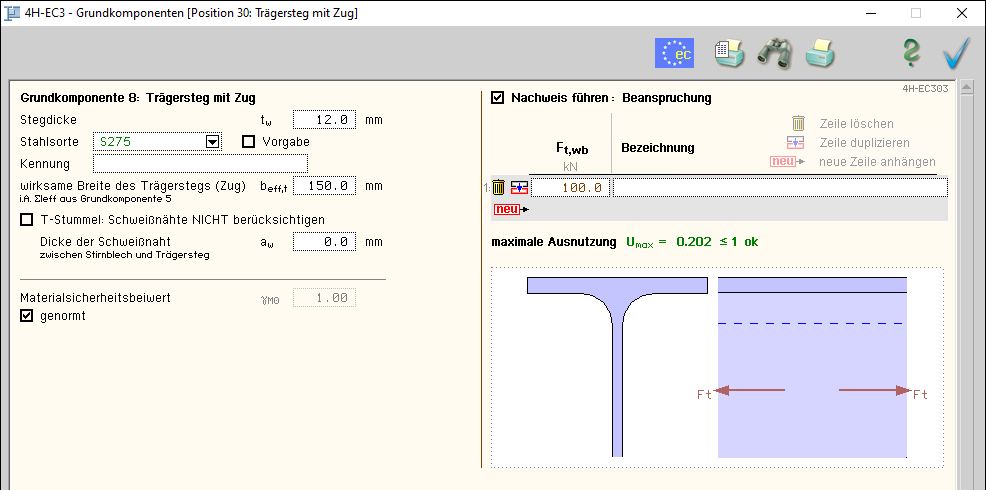Click the Kennung text field
The width and height of the screenshot is (986, 490).
(x=200, y=163)
